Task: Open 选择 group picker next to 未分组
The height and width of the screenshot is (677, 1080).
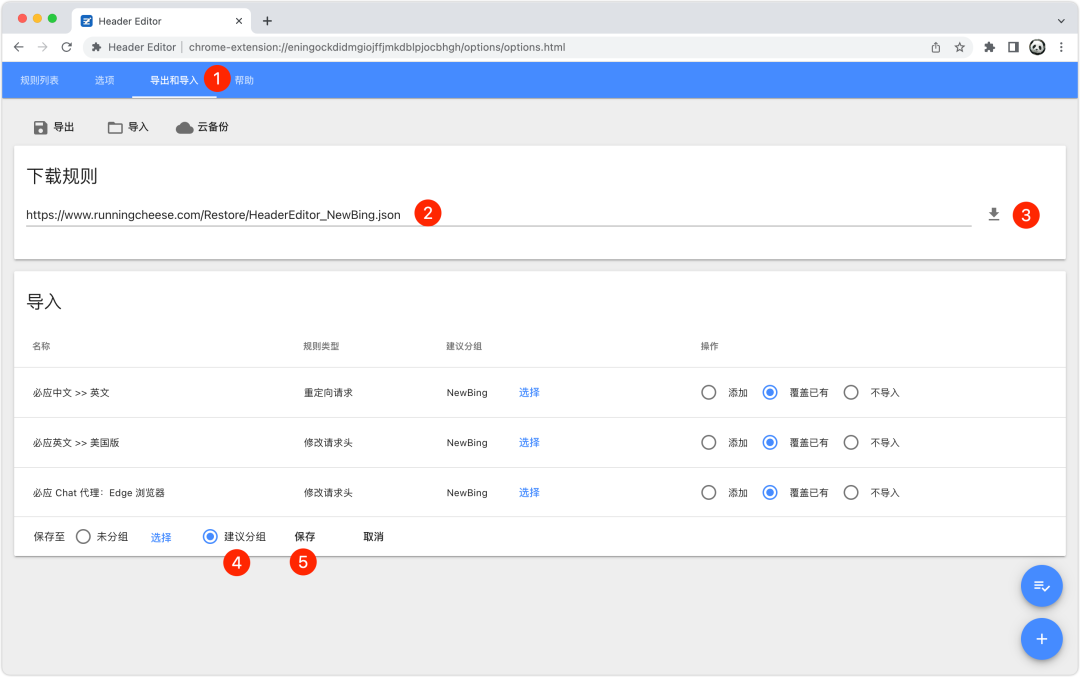Action: (x=161, y=538)
